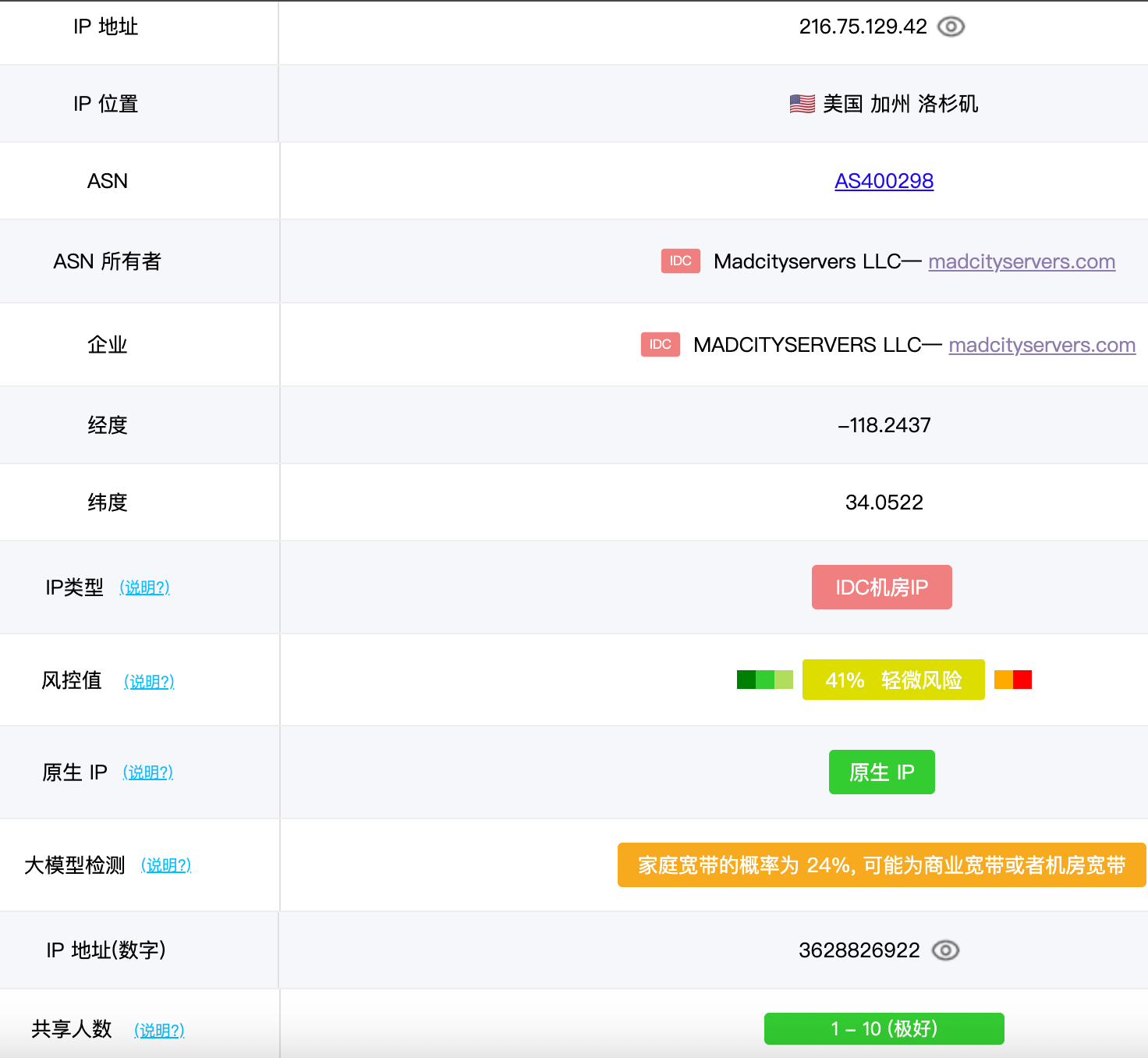Open madcityservers.com link in enterprise row
Viewport: 1148px width, 1058px height.
tap(1041, 345)
